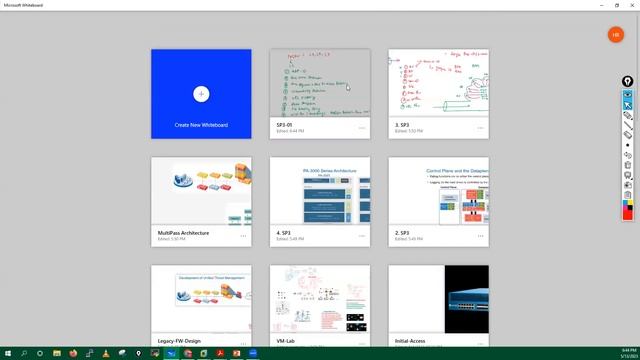Open the pen size dot in annotation toolbar

[x=627, y=145]
